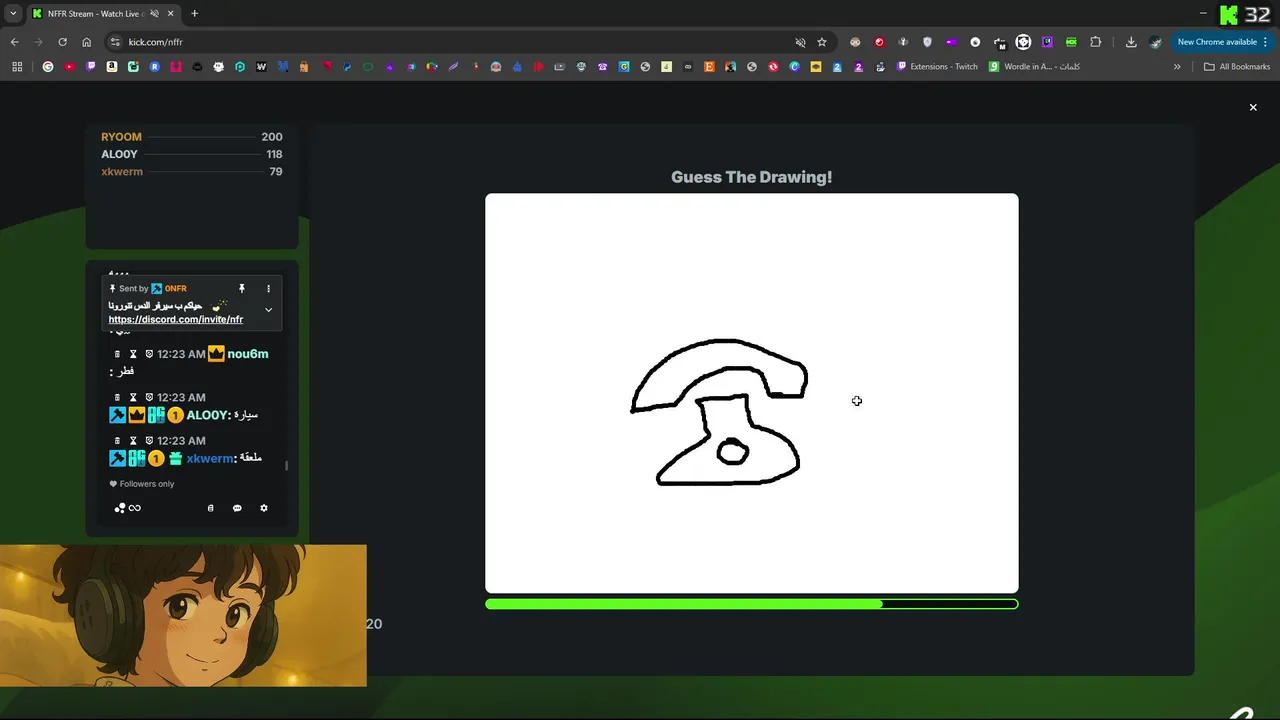This screenshot has height=720, width=1280.
Task: Open the tab search dropdown arrow
Action: click(13, 14)
